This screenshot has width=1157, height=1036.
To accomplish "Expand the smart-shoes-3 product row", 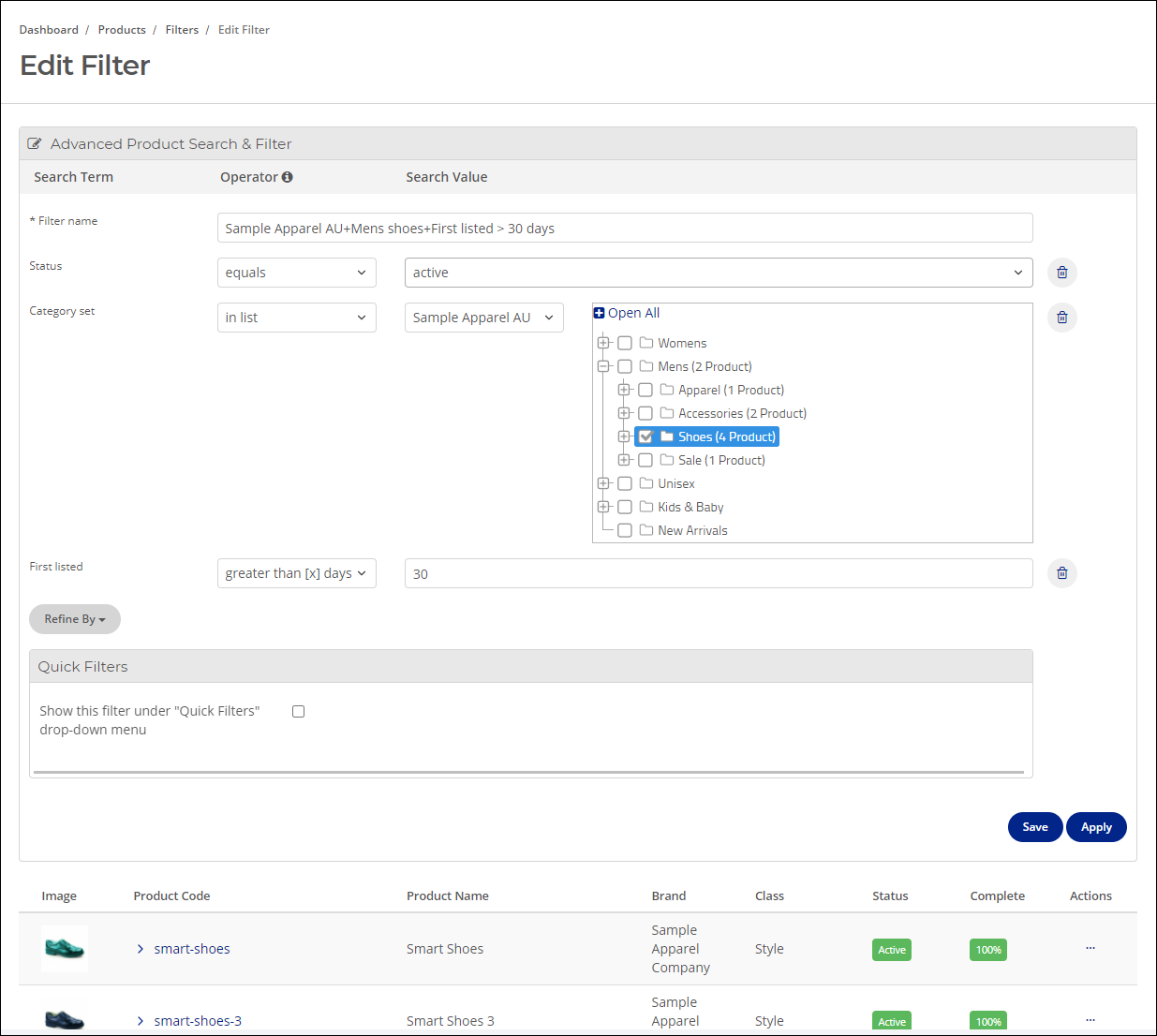I will [141, 1021].
